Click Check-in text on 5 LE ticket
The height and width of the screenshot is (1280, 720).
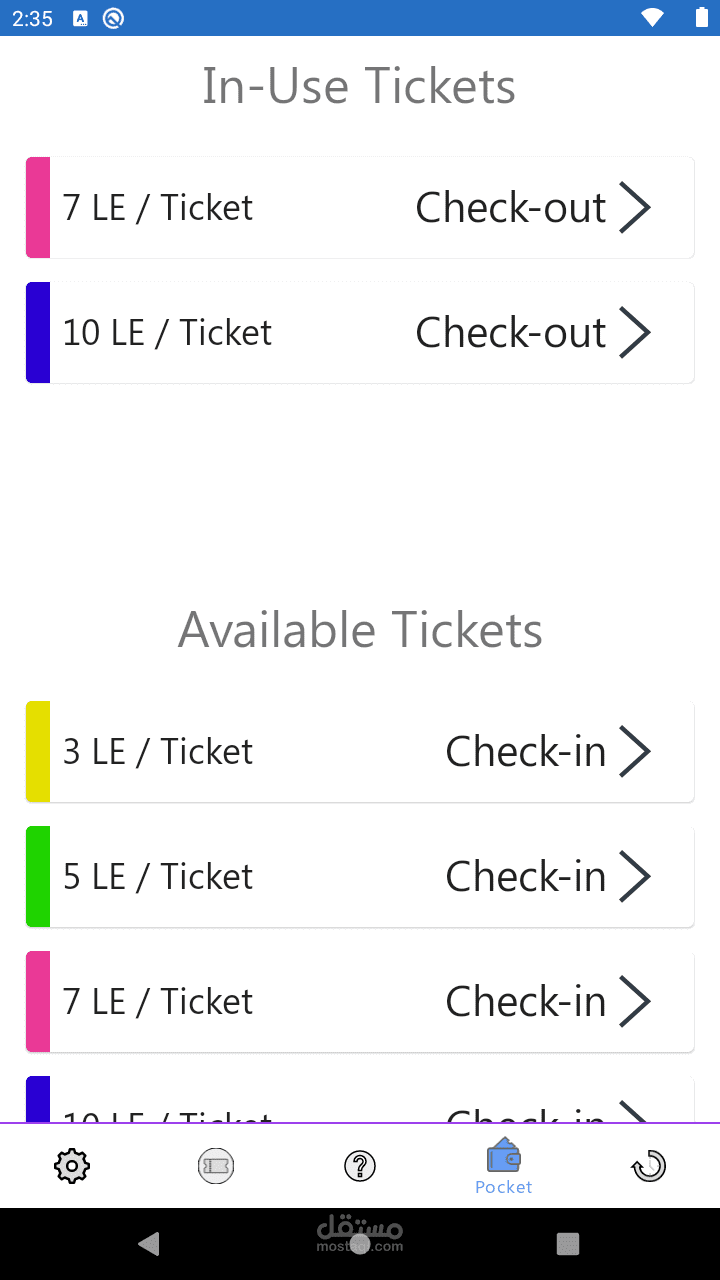coord(525,877)
